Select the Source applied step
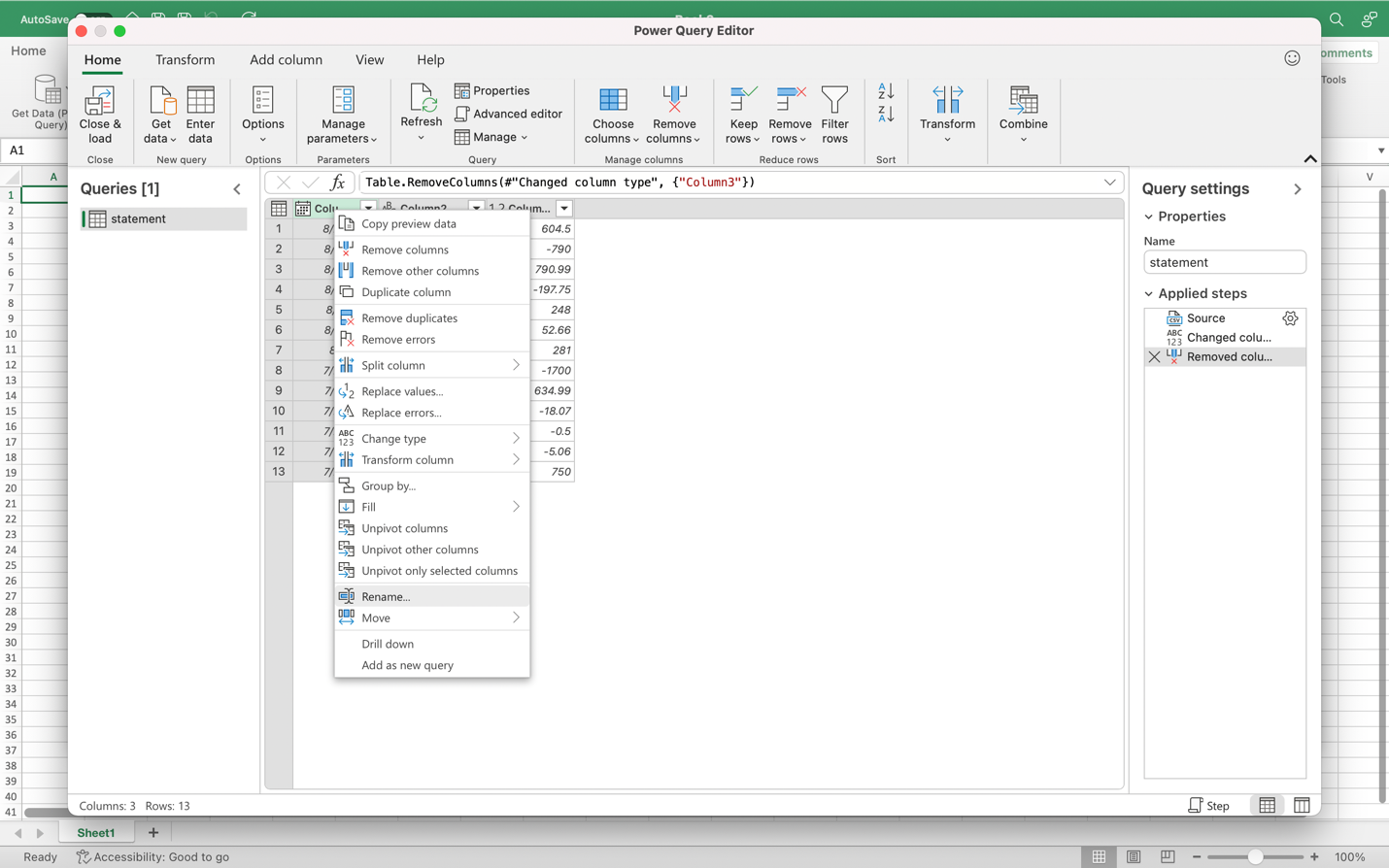Screen dimensions: 1389x868 (x=1226, y=318)
